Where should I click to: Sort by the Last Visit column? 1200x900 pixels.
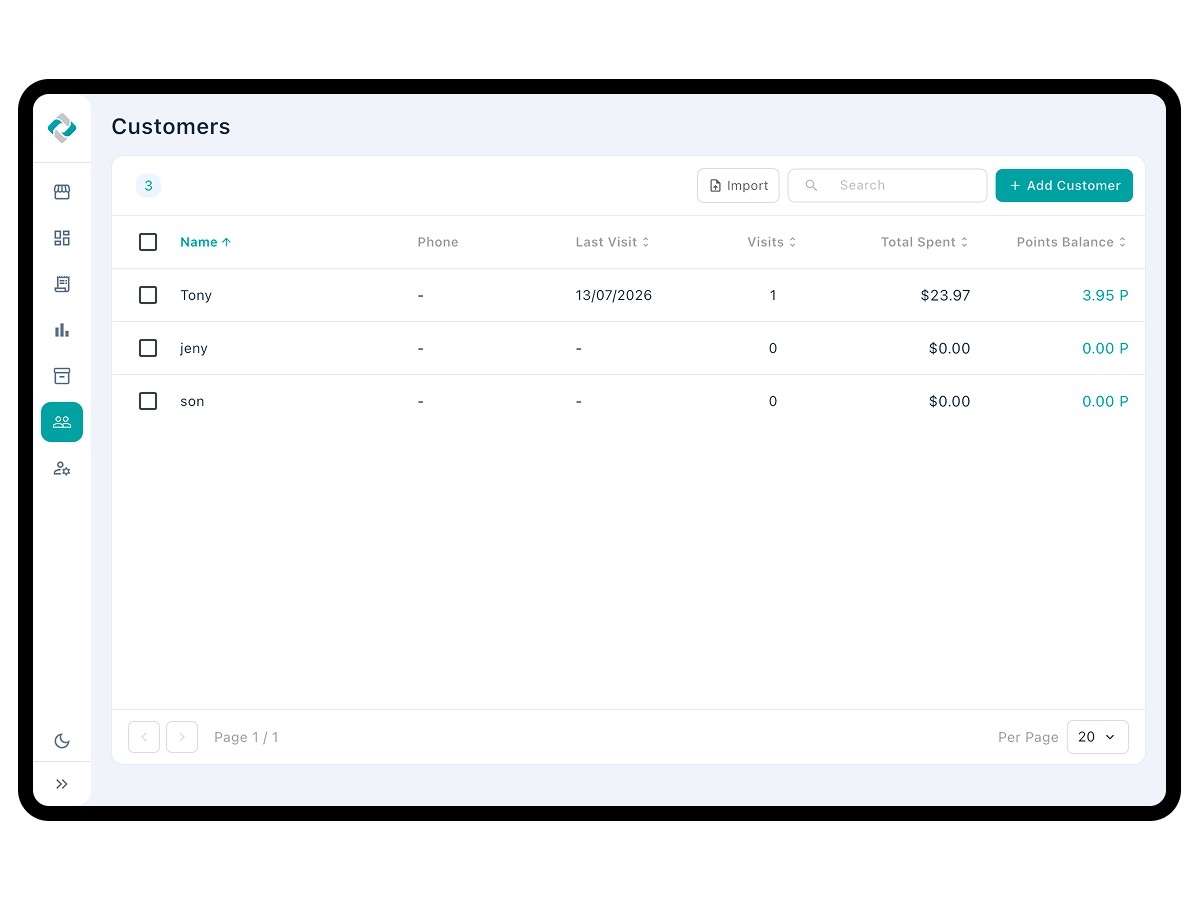coord(612,242)
